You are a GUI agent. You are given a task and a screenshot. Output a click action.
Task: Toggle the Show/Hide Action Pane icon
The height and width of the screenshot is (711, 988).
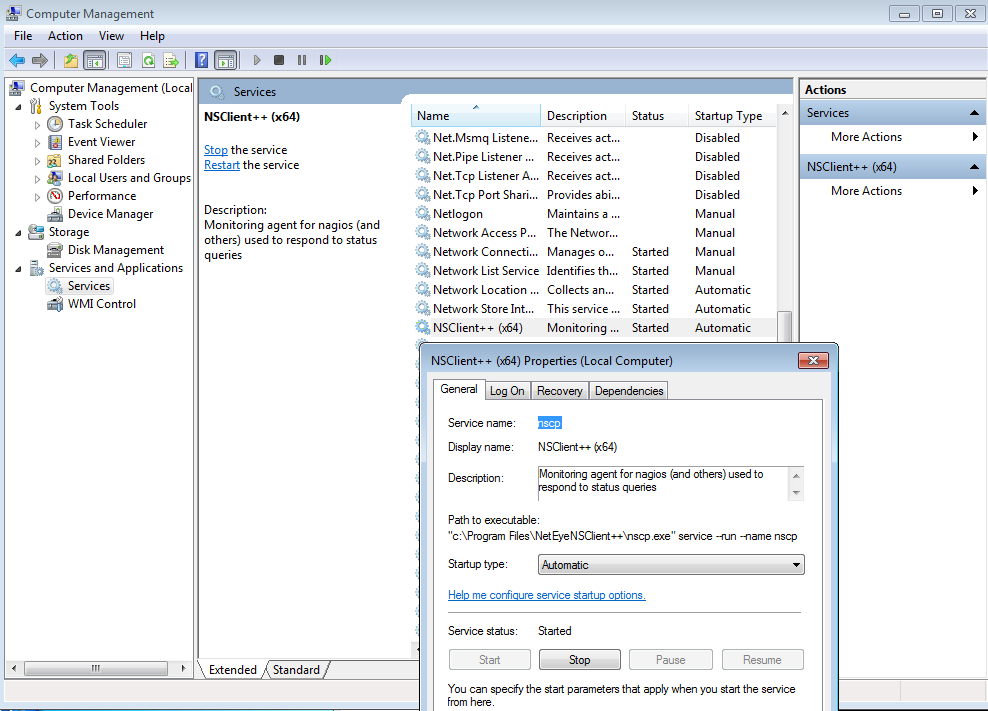(226, 61)
